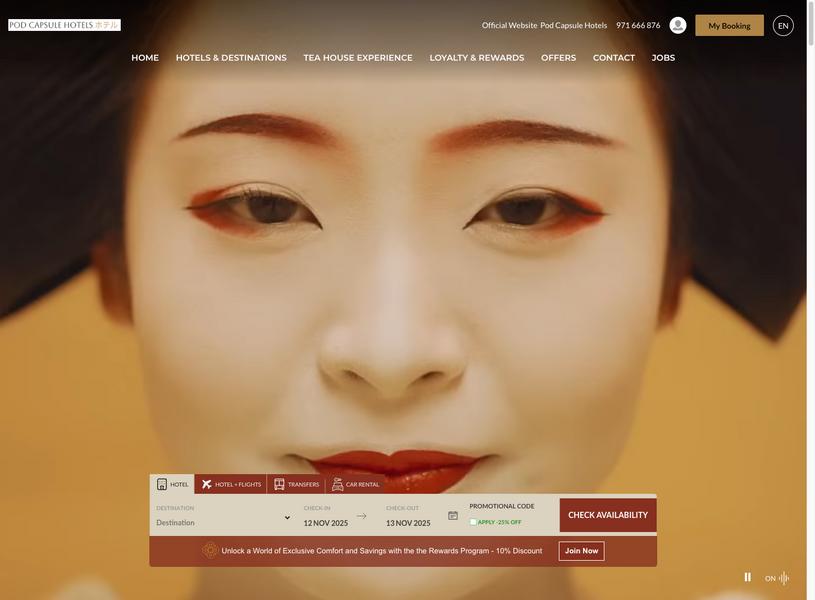Open the Transfers booking tab
The width and height of the screenshot is (815, 600).
[296, 484]
